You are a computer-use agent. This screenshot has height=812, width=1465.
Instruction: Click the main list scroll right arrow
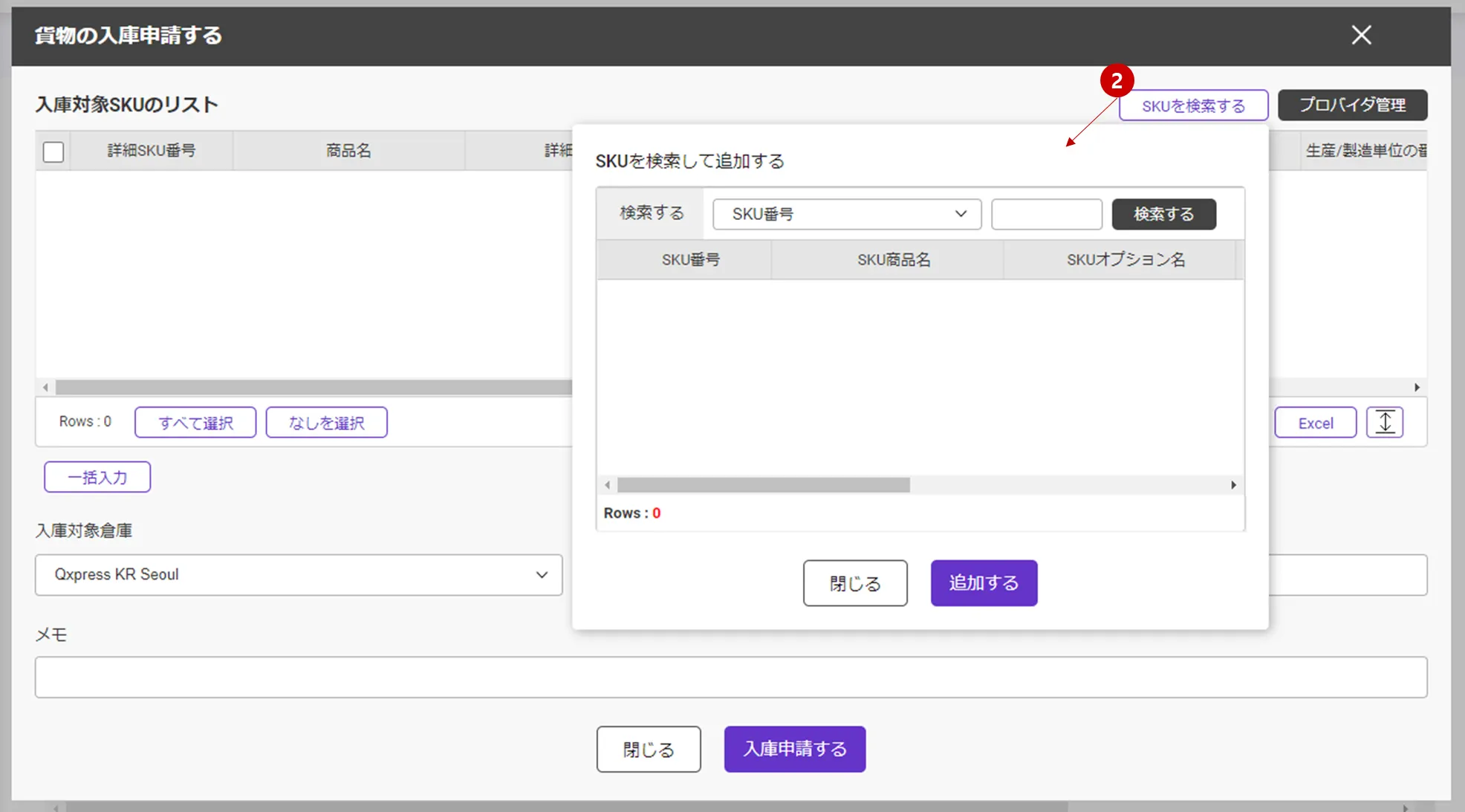(x=1417, y=387)
